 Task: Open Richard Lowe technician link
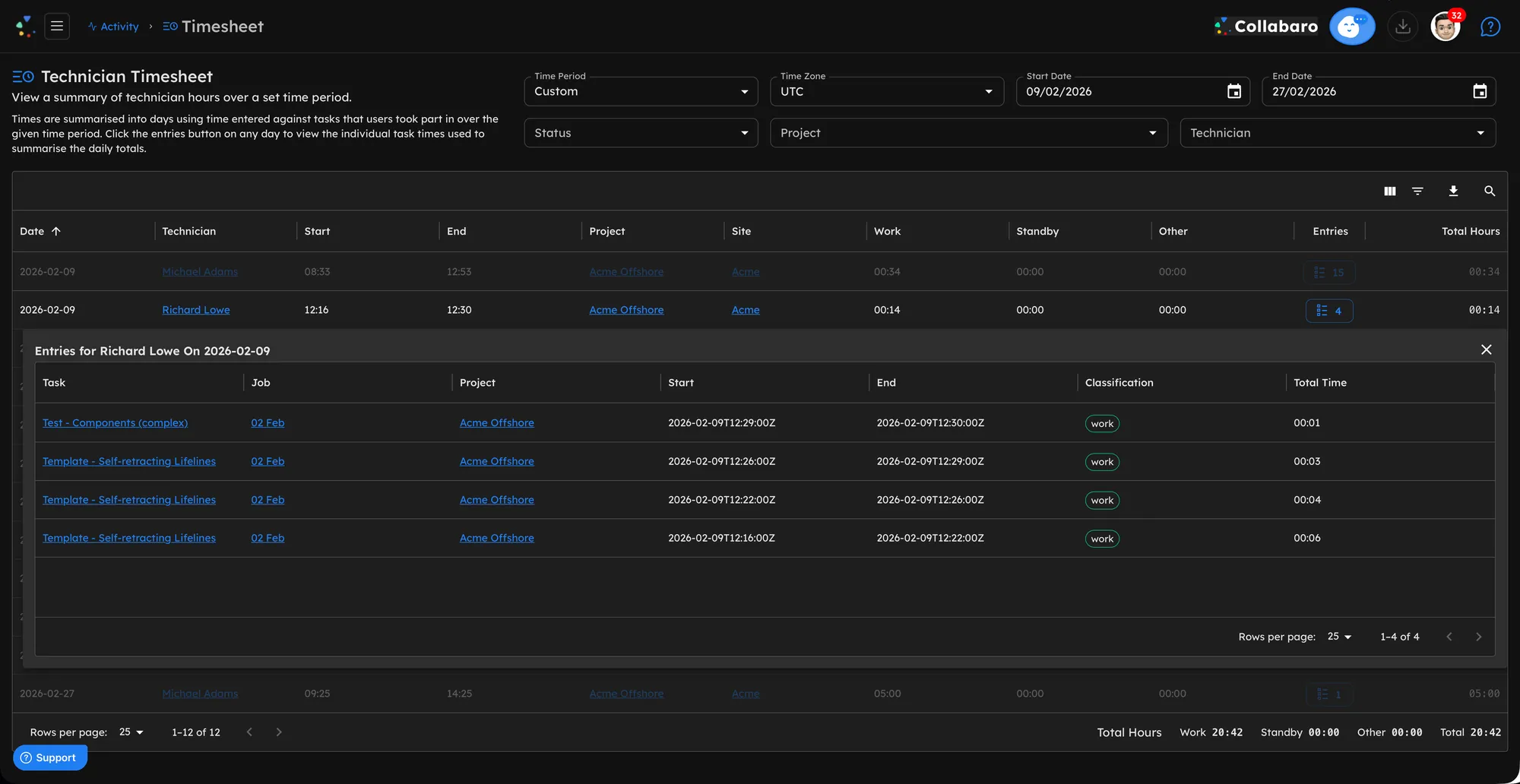point(196,310)
